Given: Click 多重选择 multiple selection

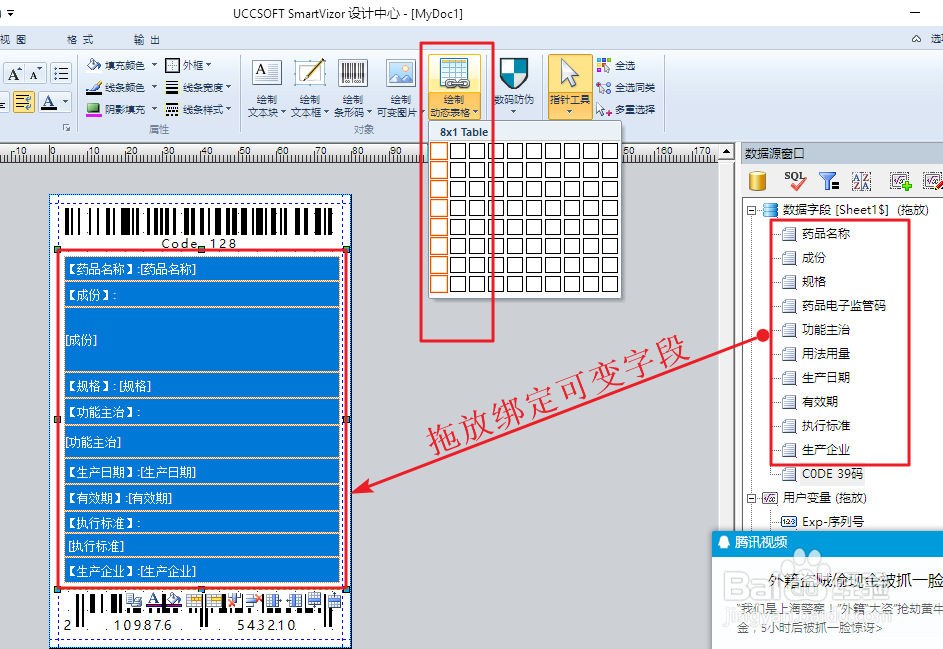Looking at the screenshot, I should [x=625, y=109].
